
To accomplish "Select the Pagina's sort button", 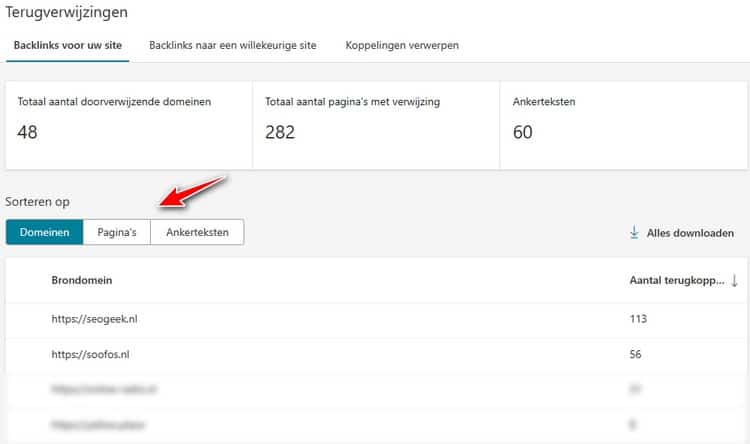I will (117, 232).
